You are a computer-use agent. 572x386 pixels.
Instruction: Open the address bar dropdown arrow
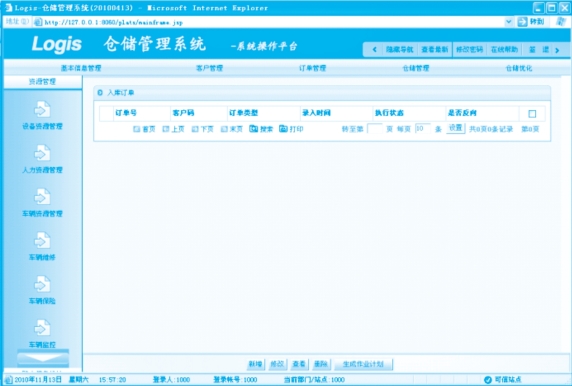tap(509, 22)
